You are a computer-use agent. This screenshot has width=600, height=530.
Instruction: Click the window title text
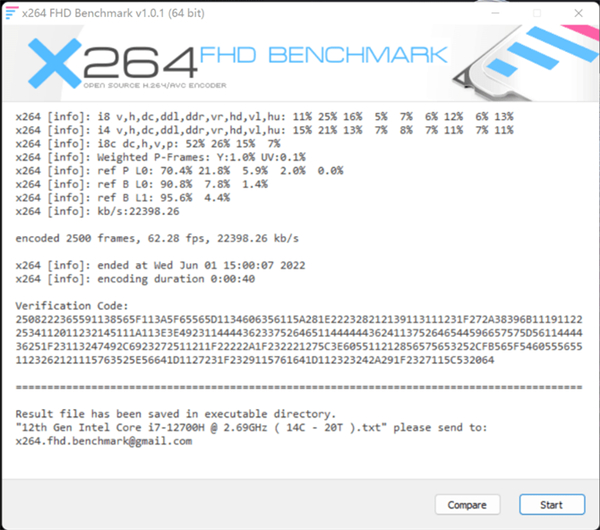coord(113,13)
